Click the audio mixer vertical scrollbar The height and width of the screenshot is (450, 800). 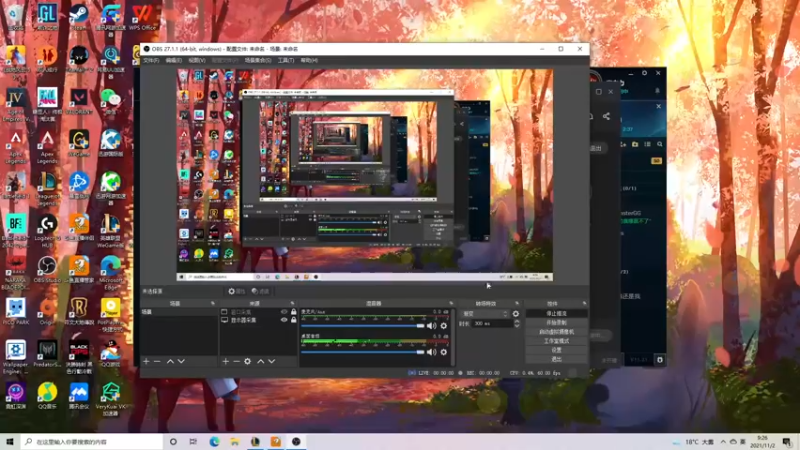click(x=452, y=337)
